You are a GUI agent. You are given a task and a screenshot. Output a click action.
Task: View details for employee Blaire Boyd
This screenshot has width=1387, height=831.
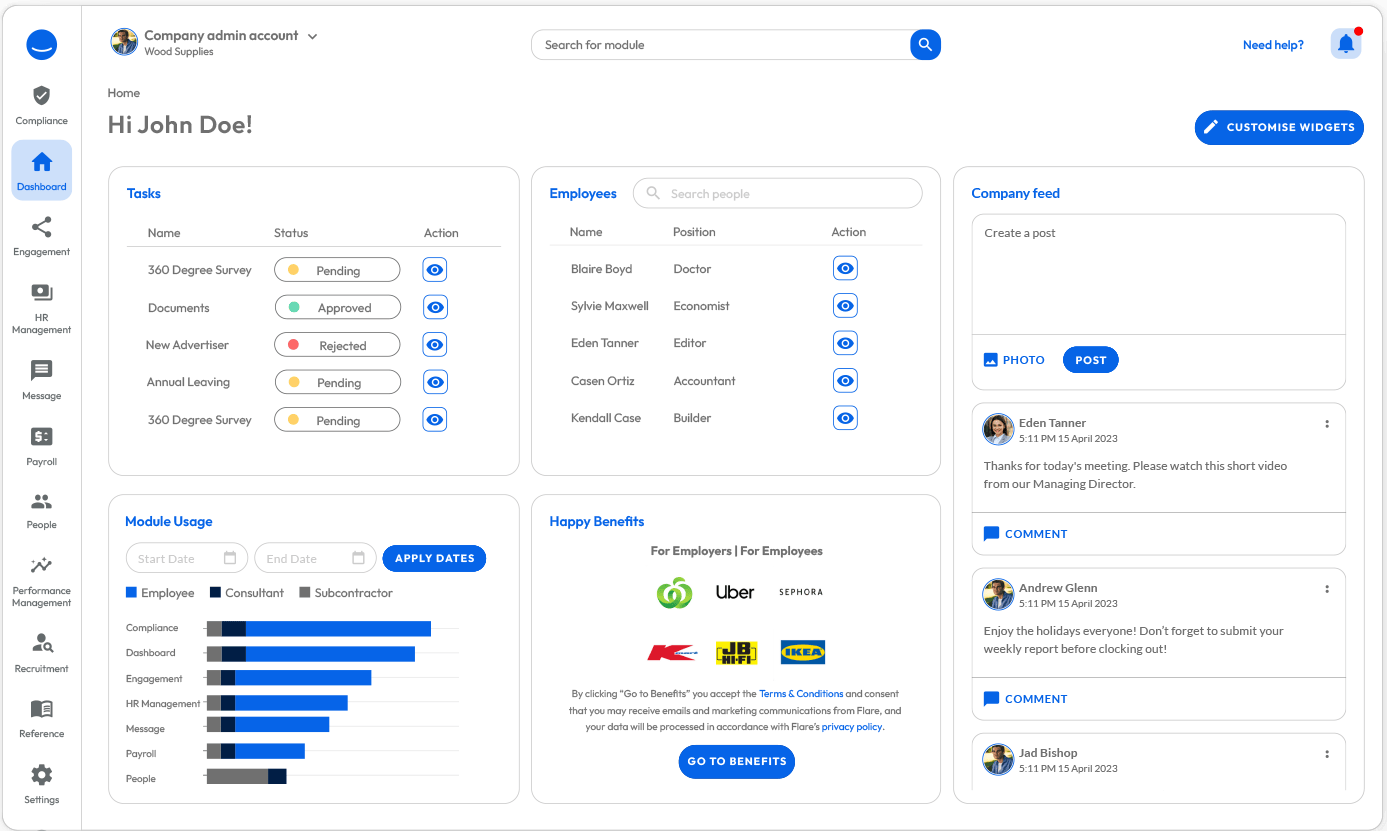[845, 267]
